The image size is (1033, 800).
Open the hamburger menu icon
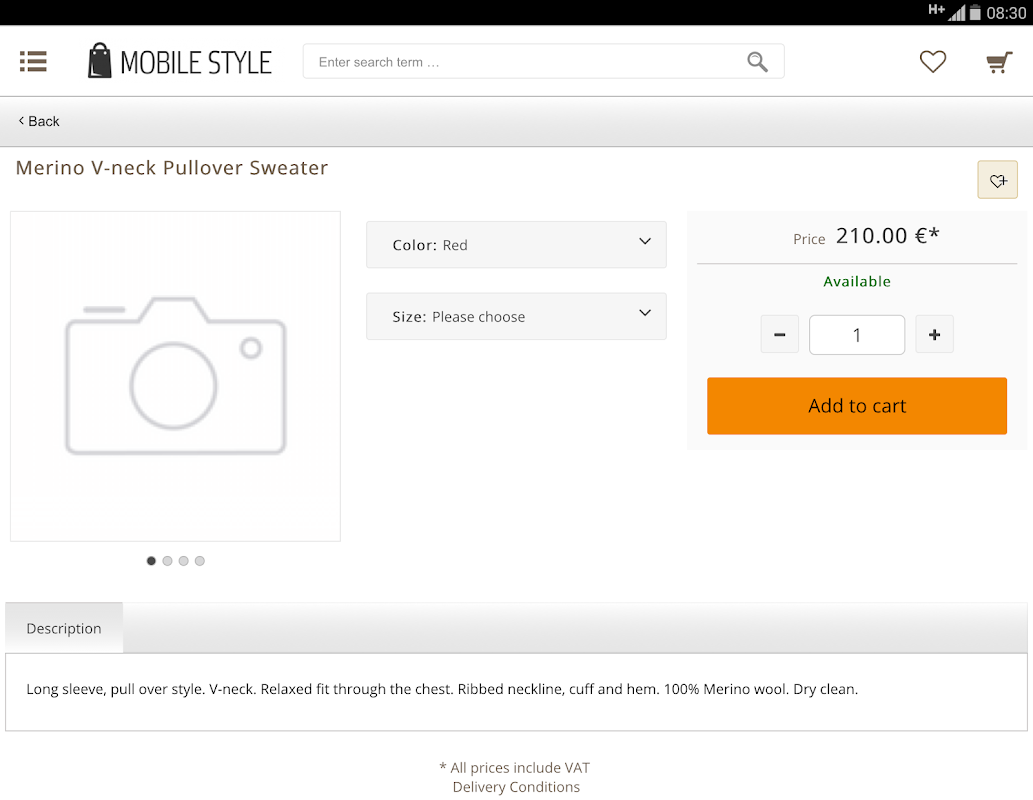tap(33, 62)
